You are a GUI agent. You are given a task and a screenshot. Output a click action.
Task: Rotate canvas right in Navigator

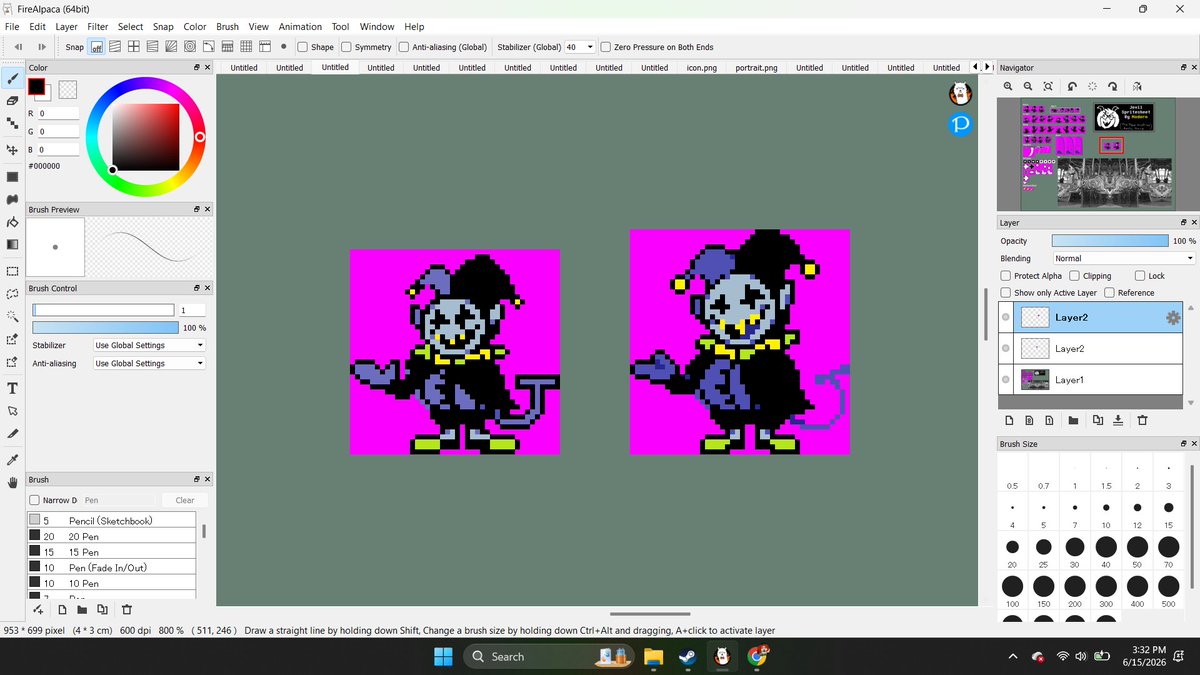click(x=1112, y=87)
